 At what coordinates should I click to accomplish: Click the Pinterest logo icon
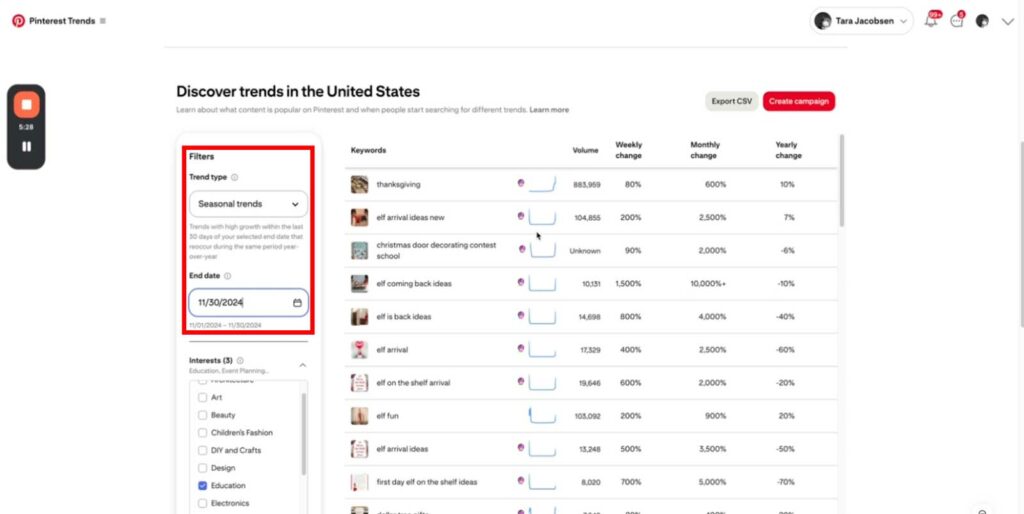tap(18, 21)
